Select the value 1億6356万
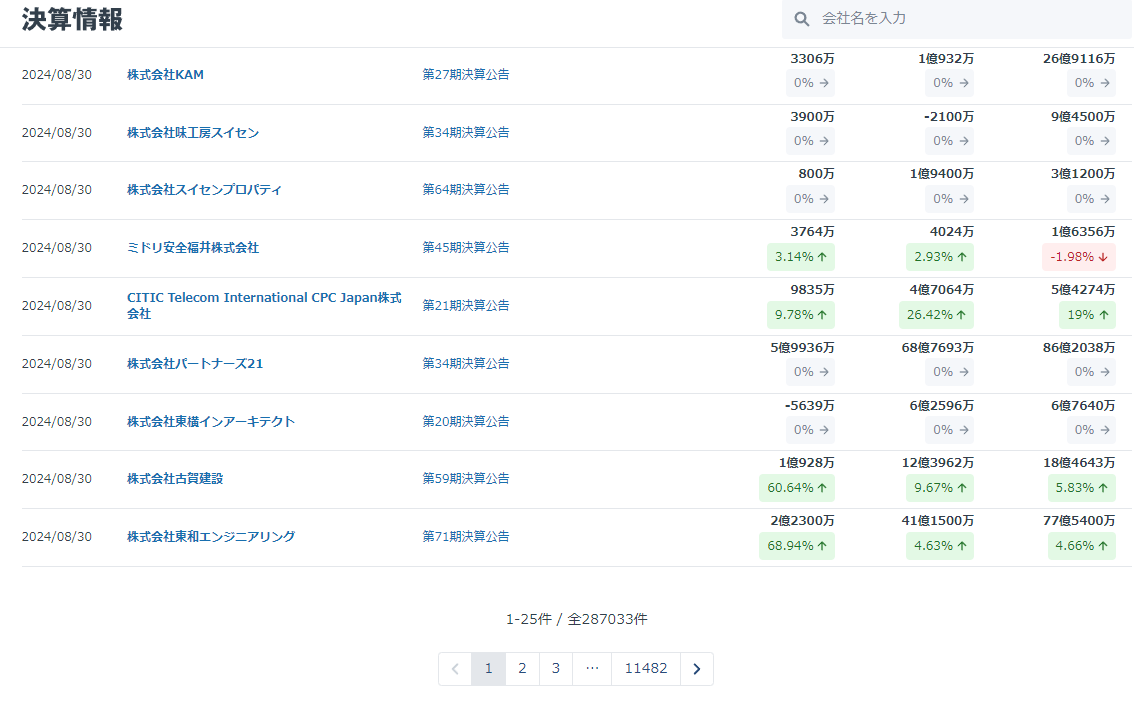 coord(1083,232)
